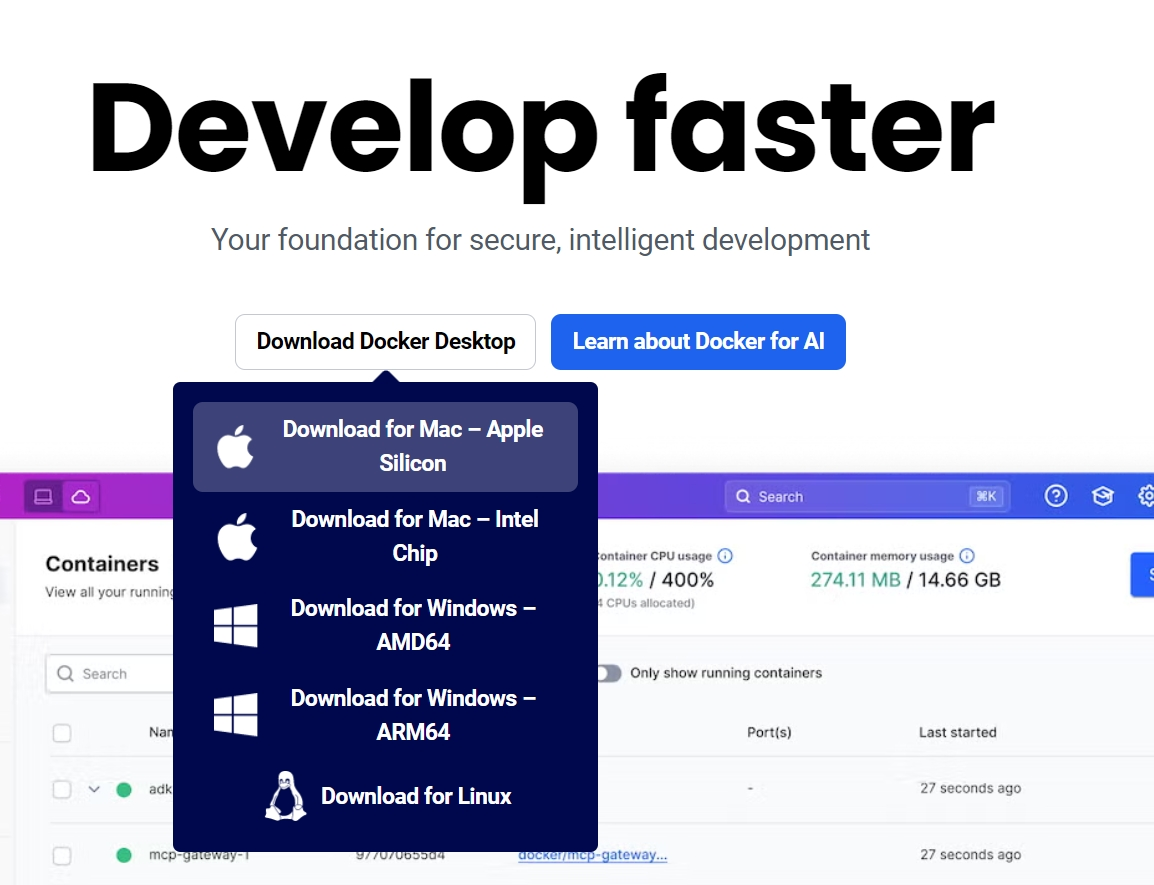This screenshot has width=1154, height=885.
Task: Expand the adk container row chevron
Action: coord(94,789)
